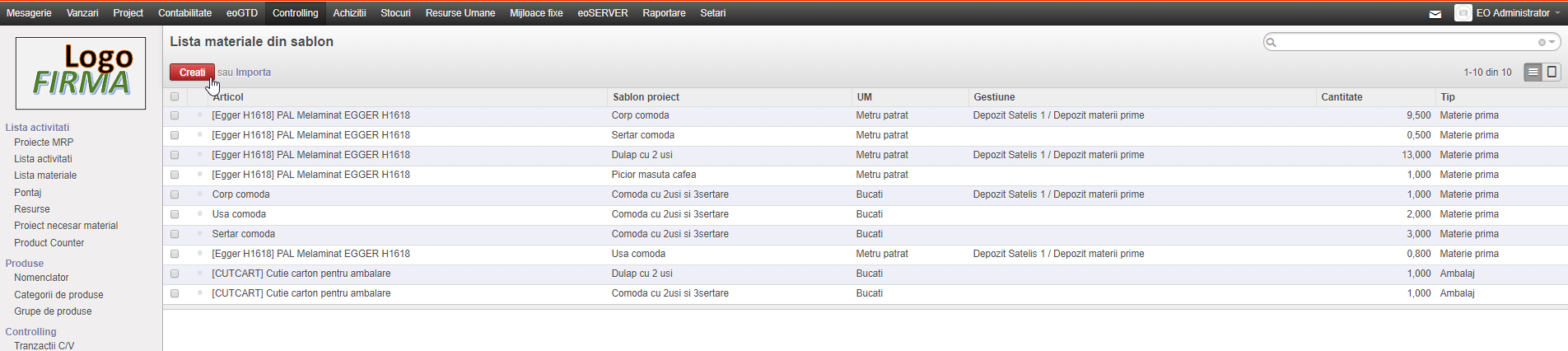The image size is (1568, 351).
Task: Check the box for Usa comoda row
Action: (175, 214)
